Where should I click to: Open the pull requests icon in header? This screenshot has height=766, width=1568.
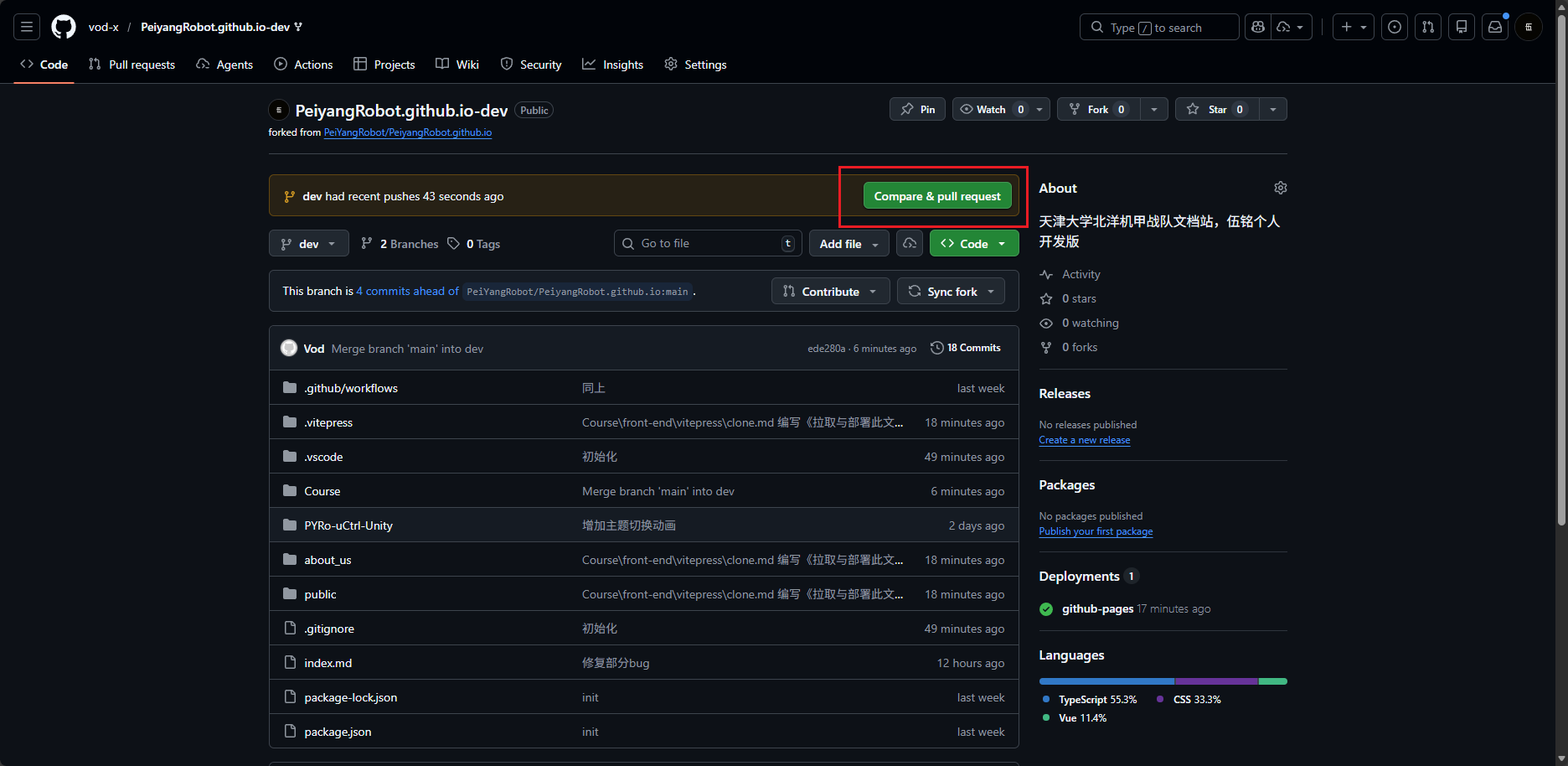[x=1428, y=27]
